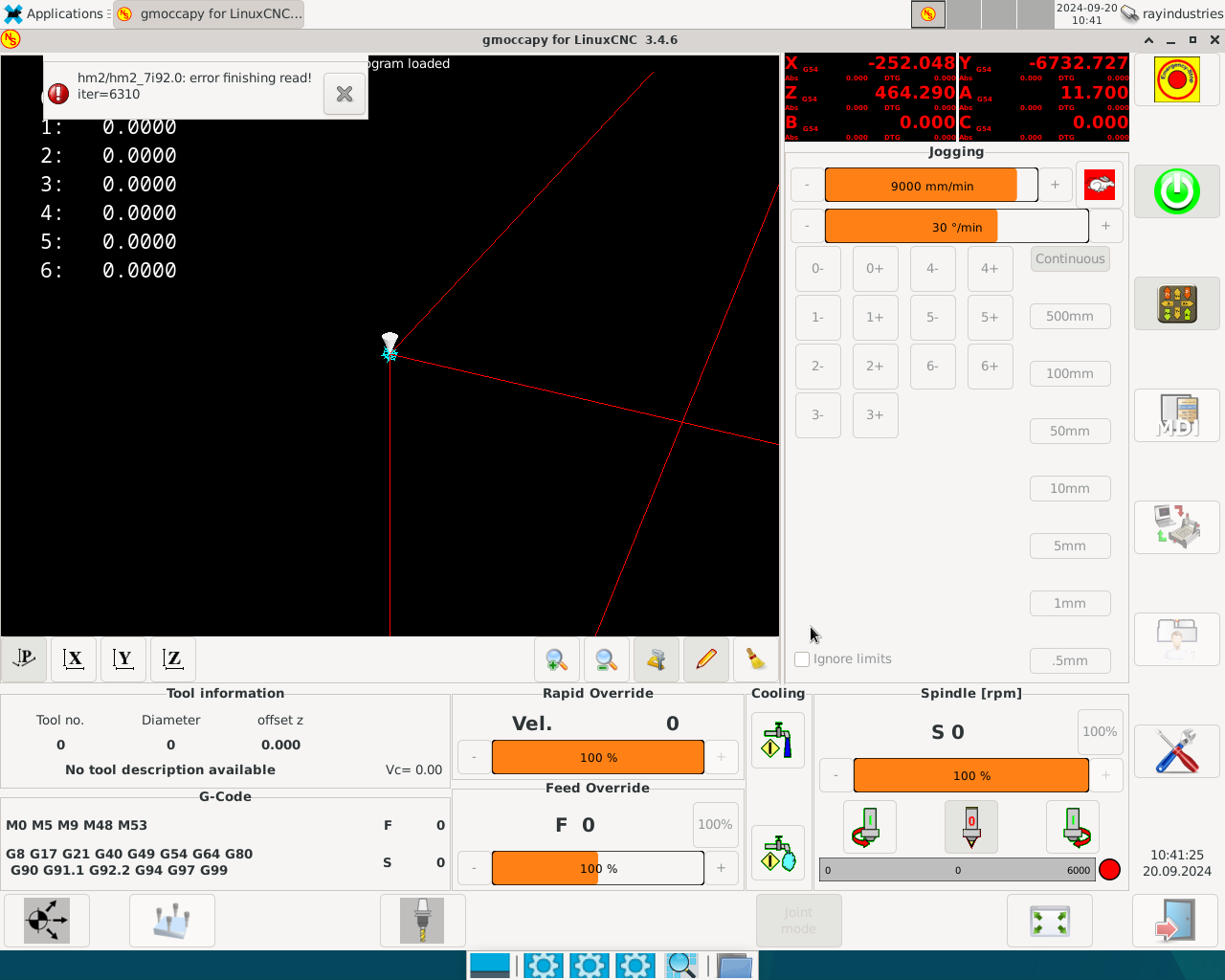Increase linear jog velocity with plus
This screenshot has width=1225, height=980.
tap(1056, 186)
